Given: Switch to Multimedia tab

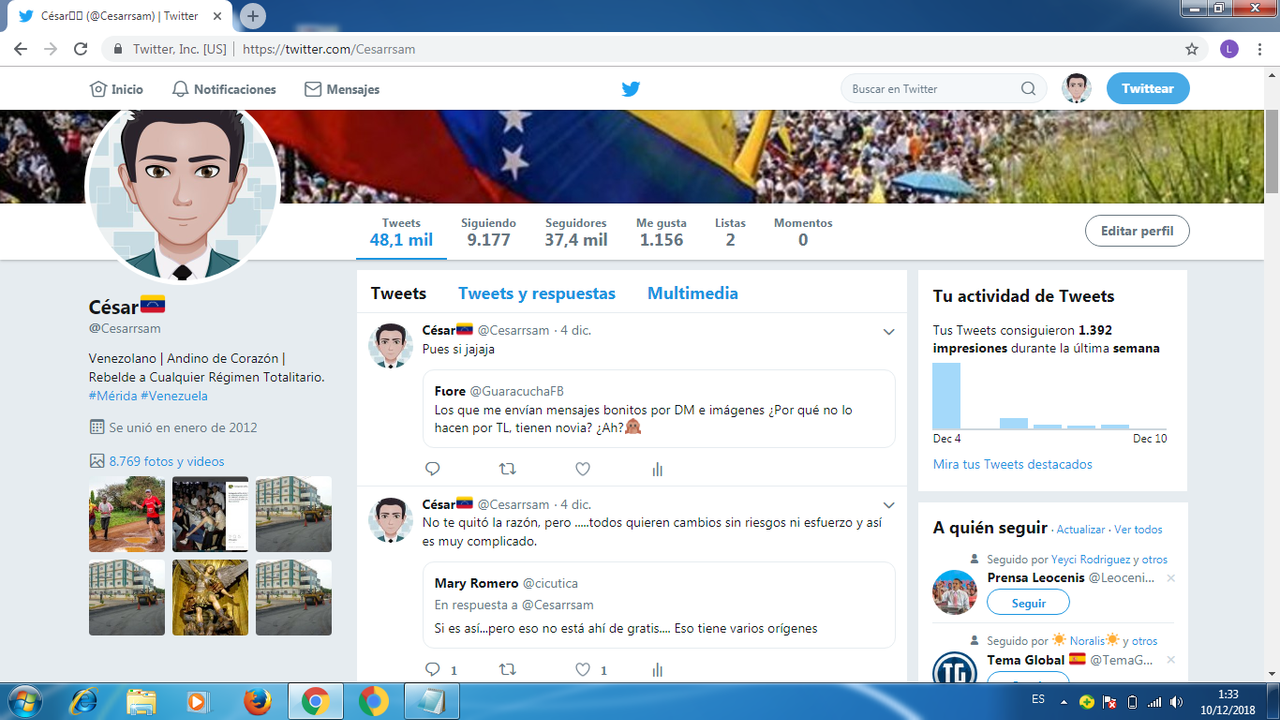Looking at the screenshot, I should 693,293.
